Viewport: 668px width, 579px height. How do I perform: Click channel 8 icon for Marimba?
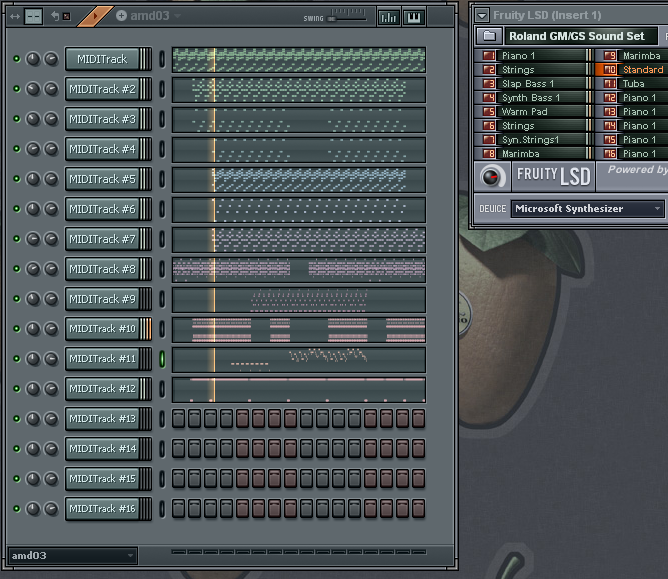489,154
